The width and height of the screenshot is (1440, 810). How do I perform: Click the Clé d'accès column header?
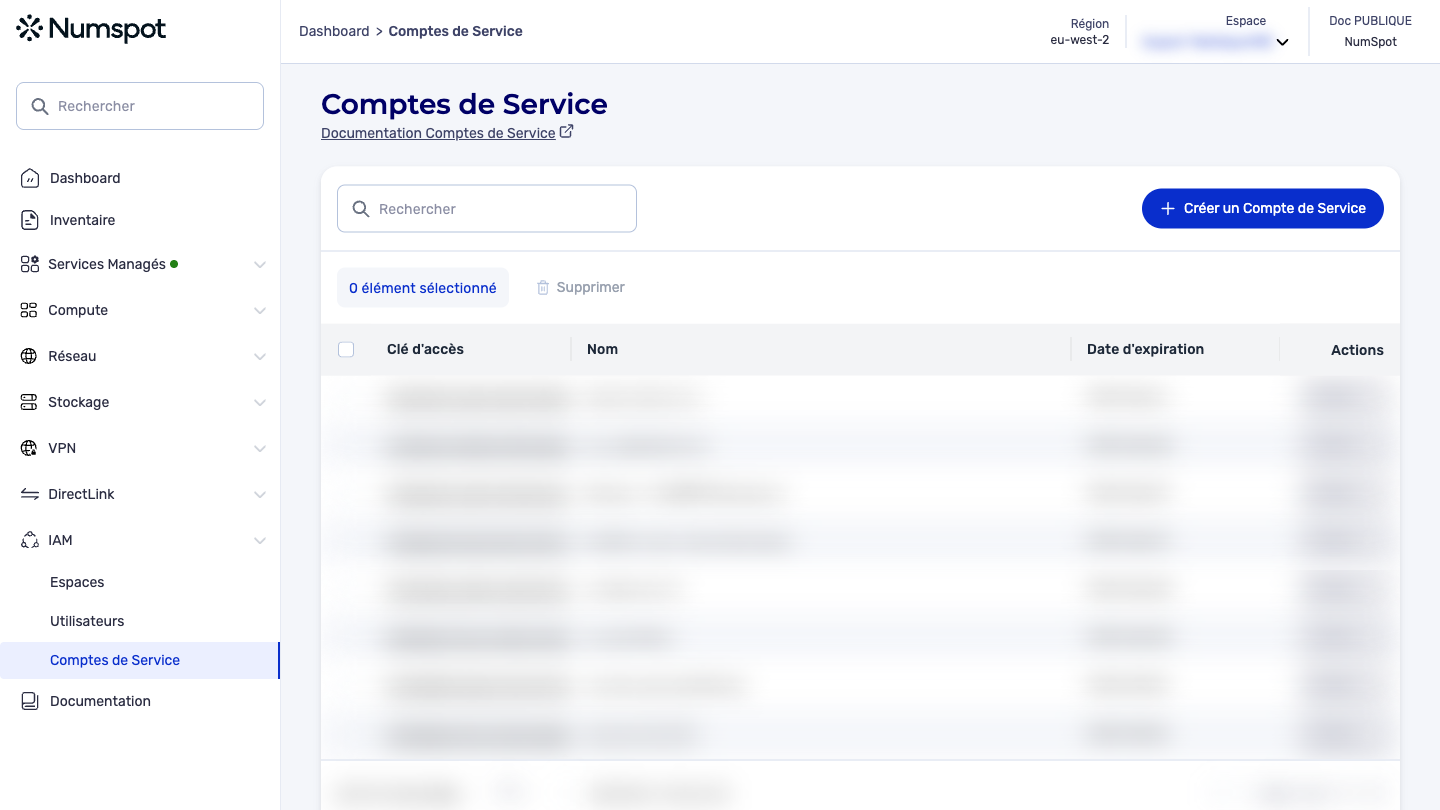(x=425, y=349)
